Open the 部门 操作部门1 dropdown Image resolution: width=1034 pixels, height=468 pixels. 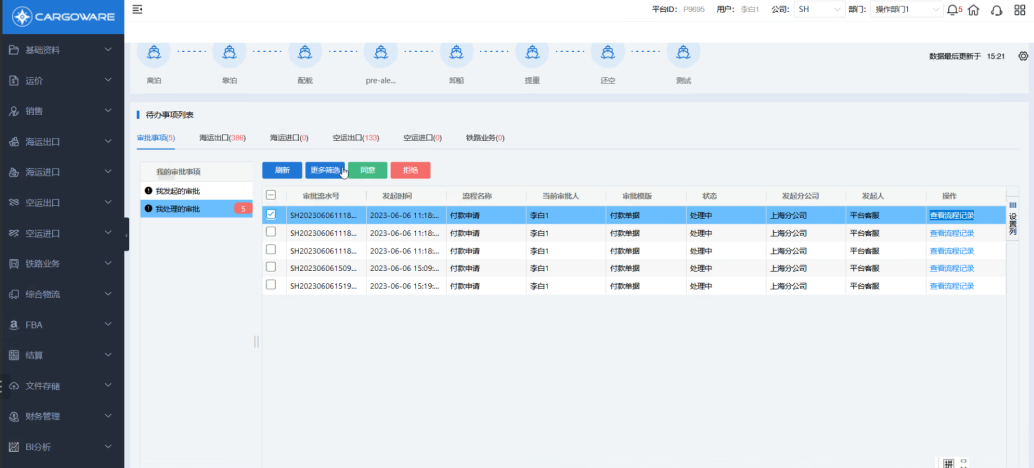tap(907, 9)
